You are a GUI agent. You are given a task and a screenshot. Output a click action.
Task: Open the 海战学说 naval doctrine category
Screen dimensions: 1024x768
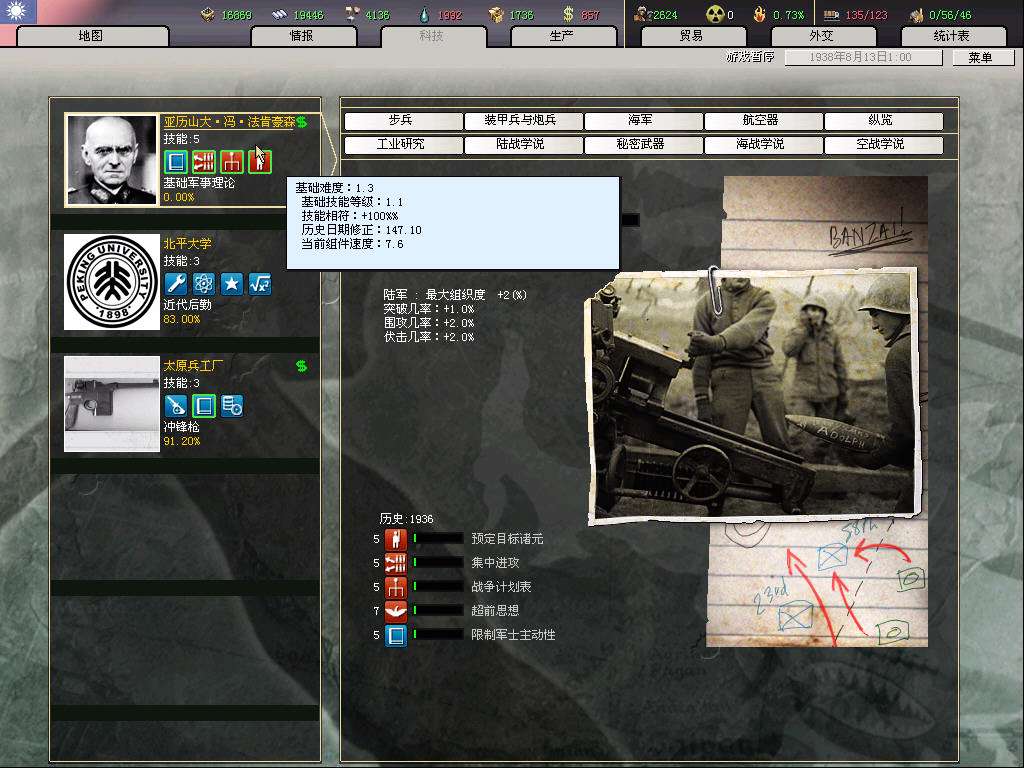pyautogui.click(x=763, y=145)
